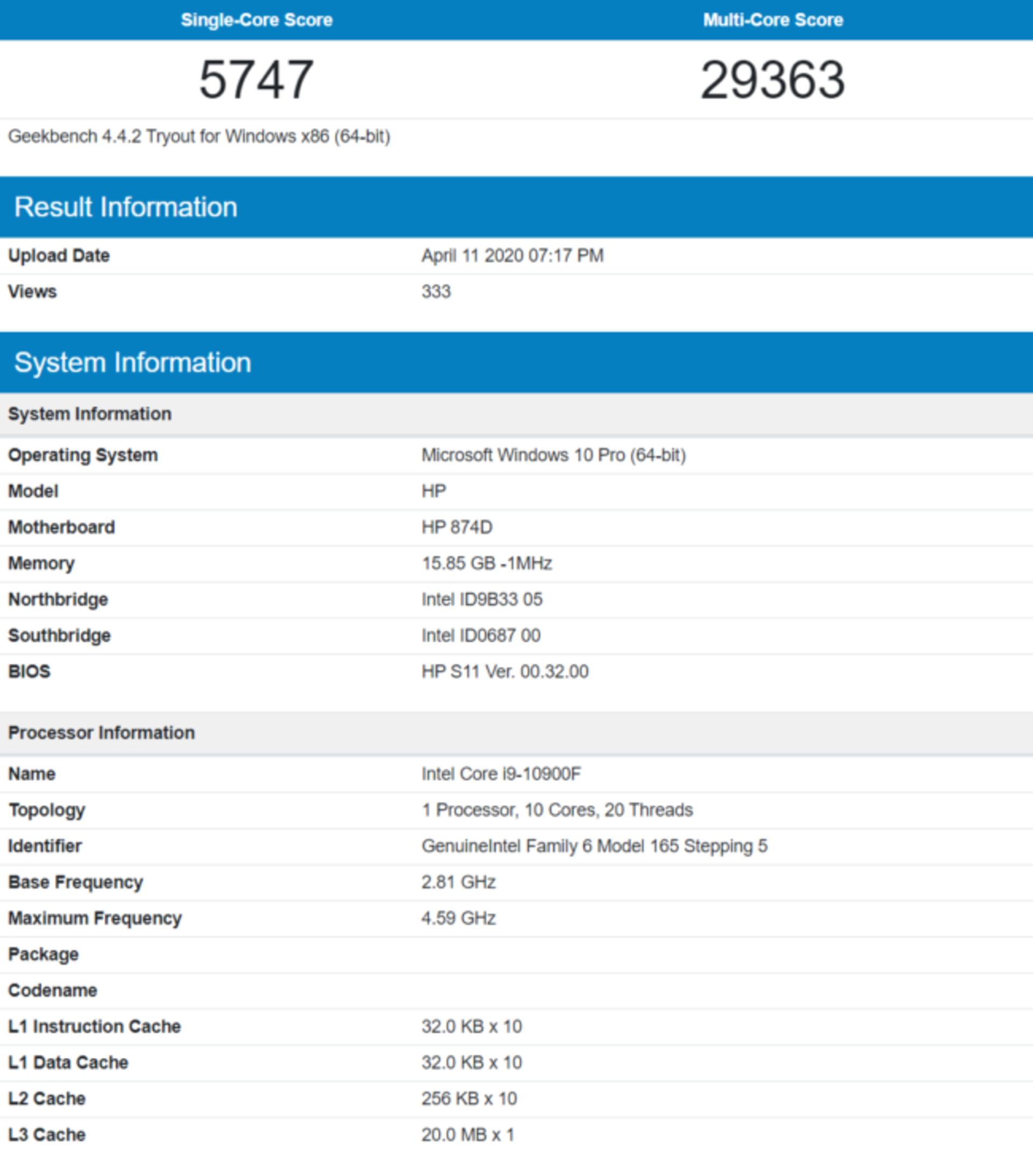Click the Base Frequency value 2.81 GHz
The image size is (1033, 1176).
pos(458,882)
